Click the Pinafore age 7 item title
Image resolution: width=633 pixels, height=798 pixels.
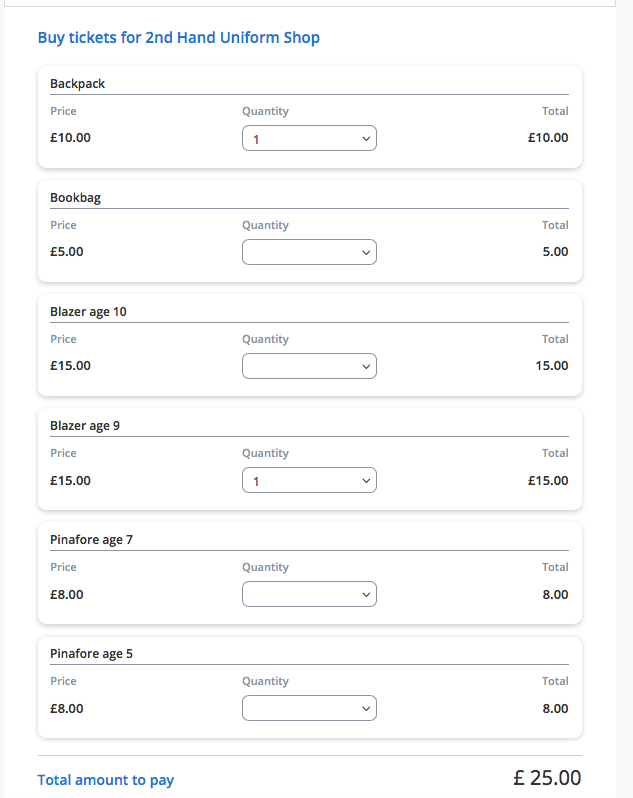91,540
